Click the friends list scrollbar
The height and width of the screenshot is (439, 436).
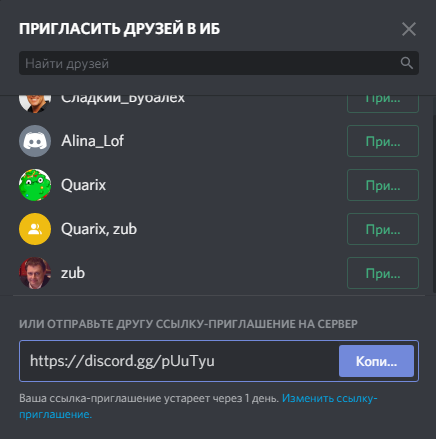434,204
